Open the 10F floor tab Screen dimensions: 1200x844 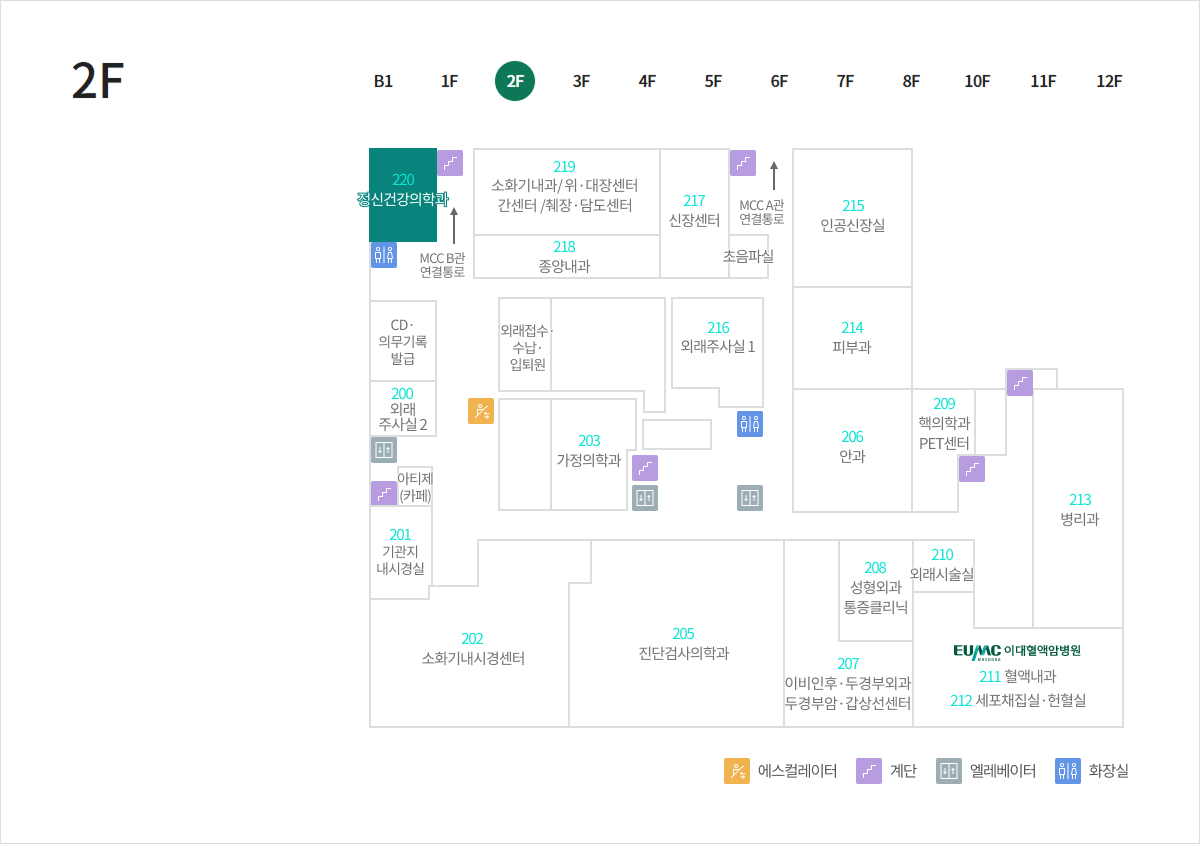click(x=977, y=82)
